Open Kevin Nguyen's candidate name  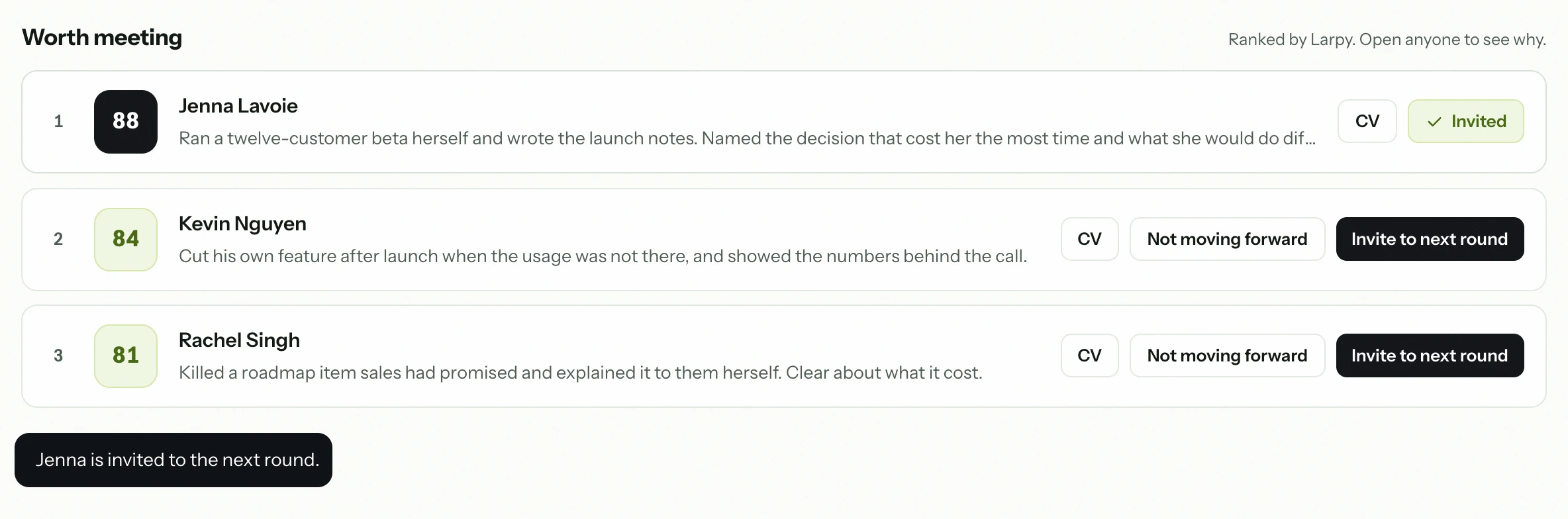tap(242, 224)
